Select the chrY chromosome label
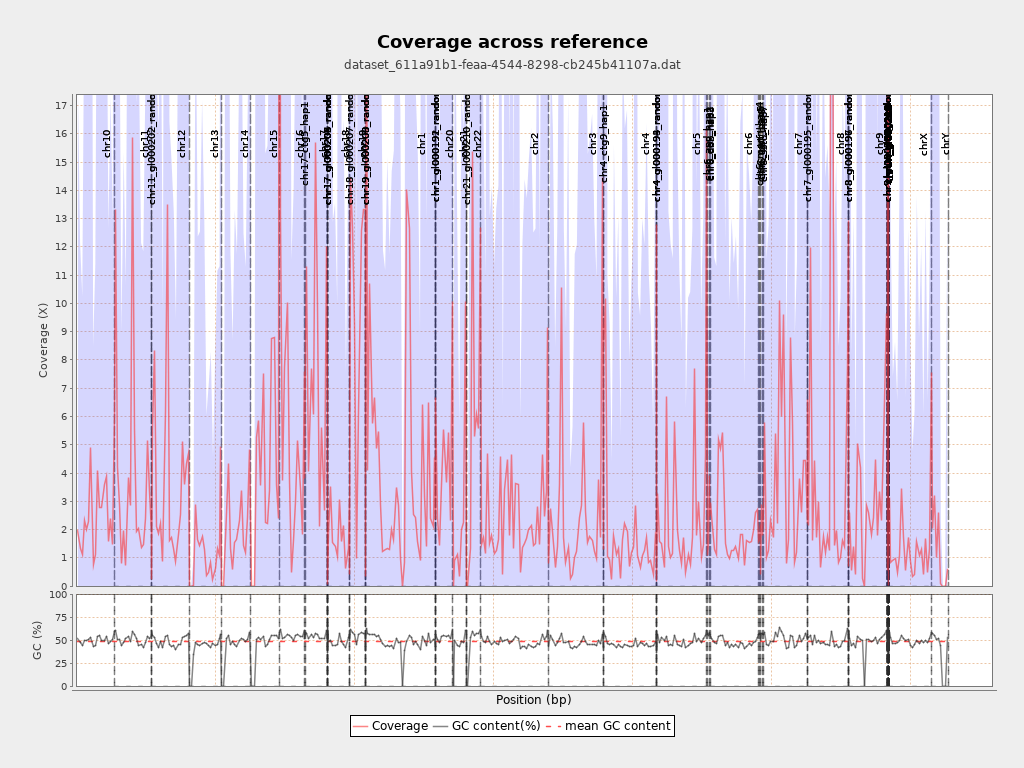 tap(946, 144)
